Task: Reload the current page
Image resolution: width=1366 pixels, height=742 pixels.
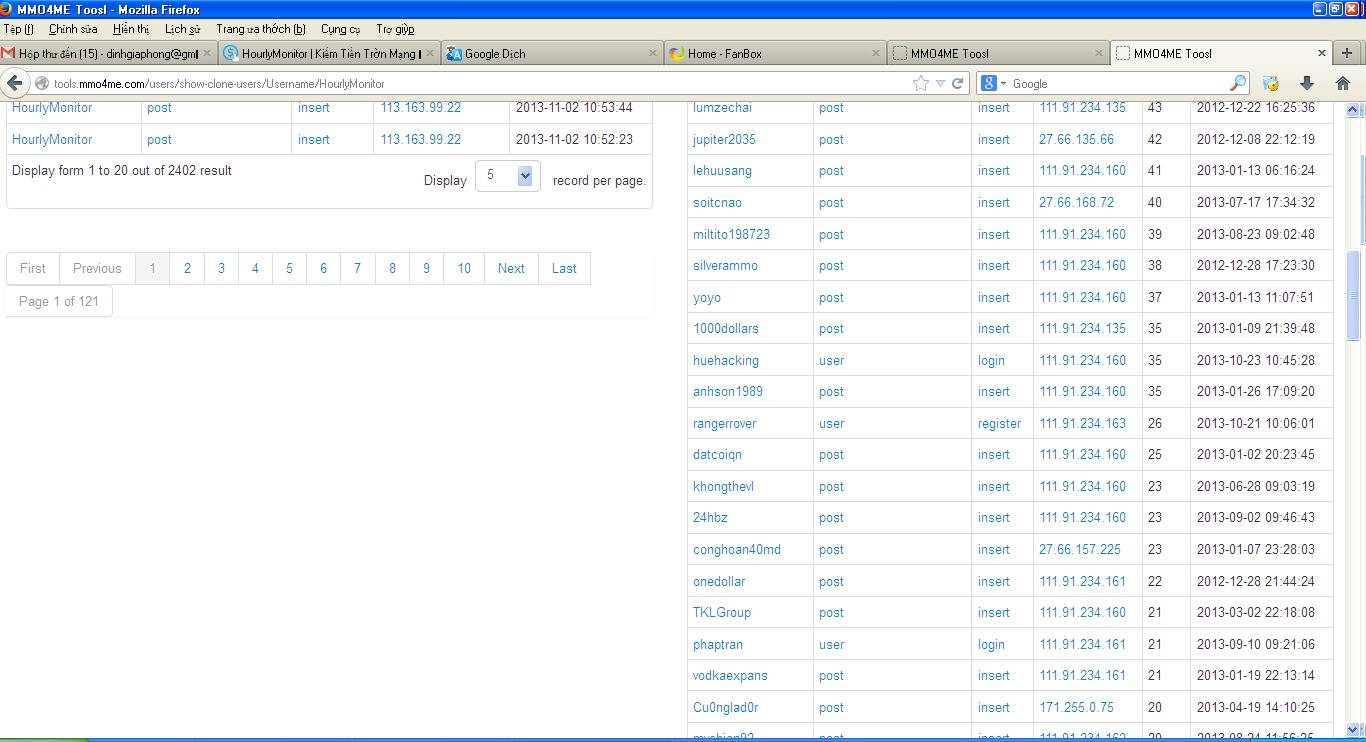Action: coord(958,84)
